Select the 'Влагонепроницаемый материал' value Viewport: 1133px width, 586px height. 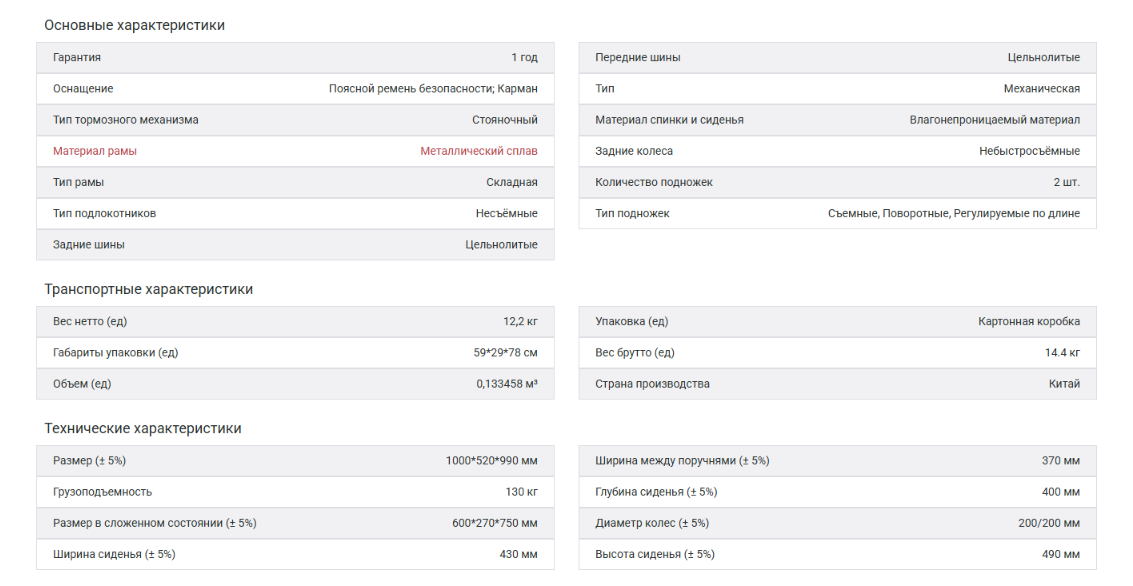coord(994,120)
